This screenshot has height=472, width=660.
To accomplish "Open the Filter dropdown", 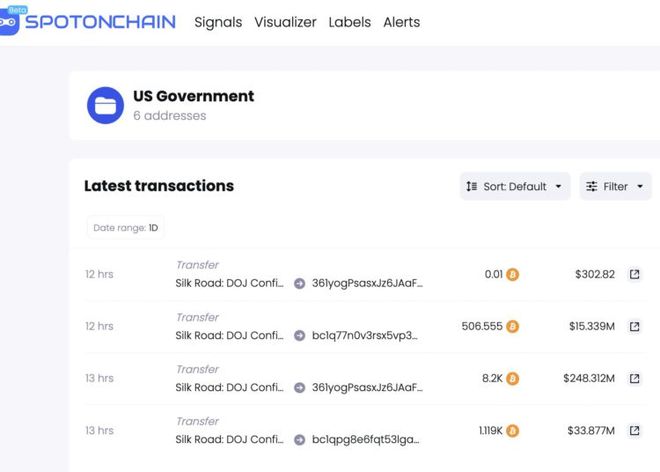I will pyautogui.click(x=615, y=186).
